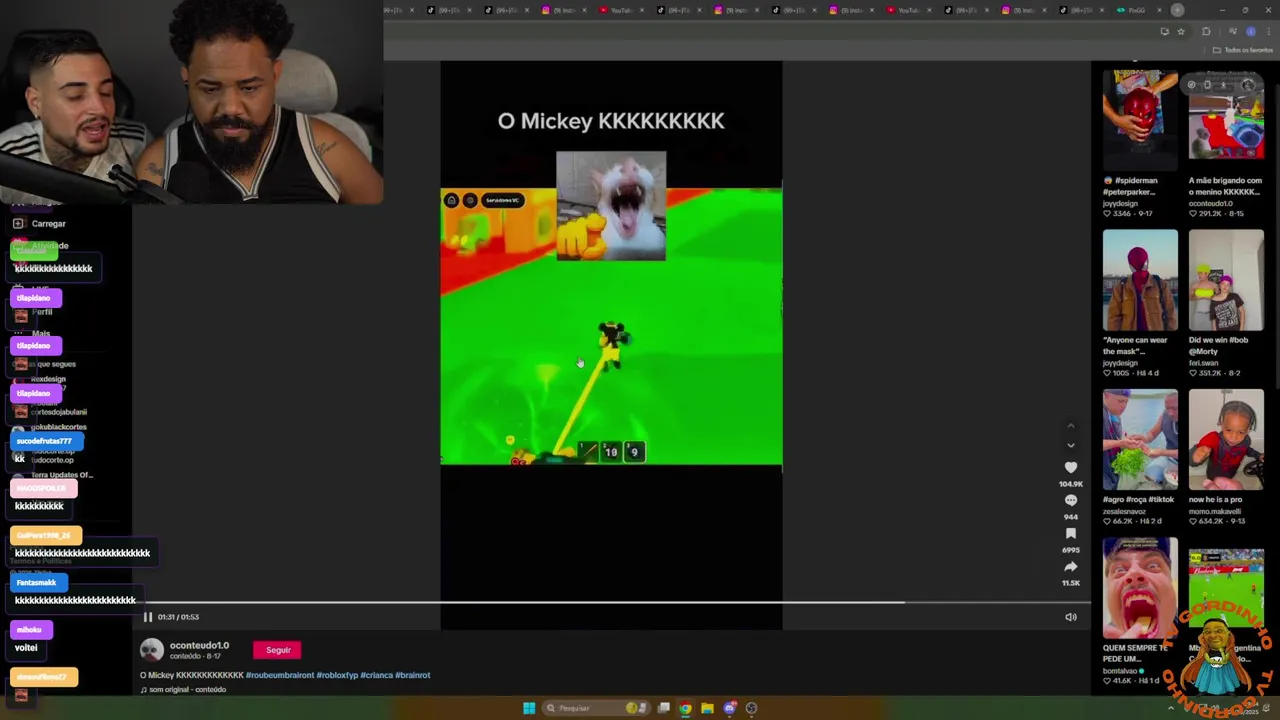1280x720 pixels.
Task: Open 'A mãe brigando com o menino' thumbnail
Action: coord(1226,115)
